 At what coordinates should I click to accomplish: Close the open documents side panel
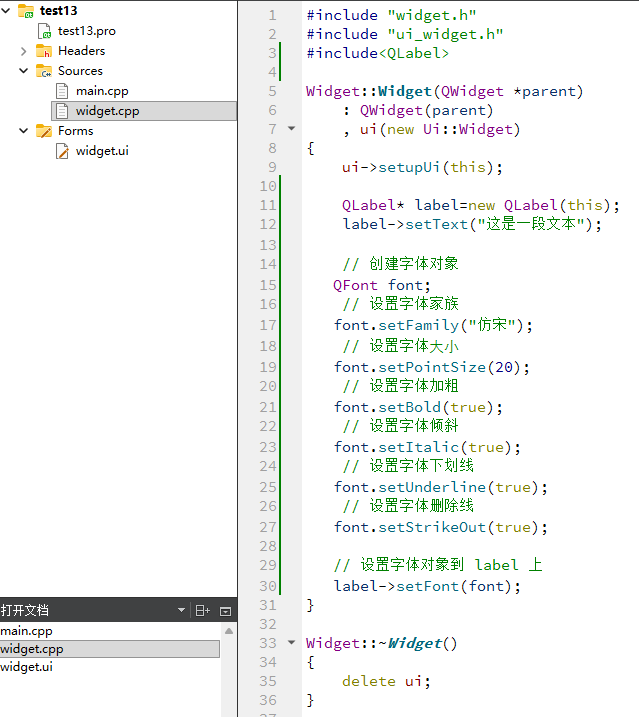point(226,611)
